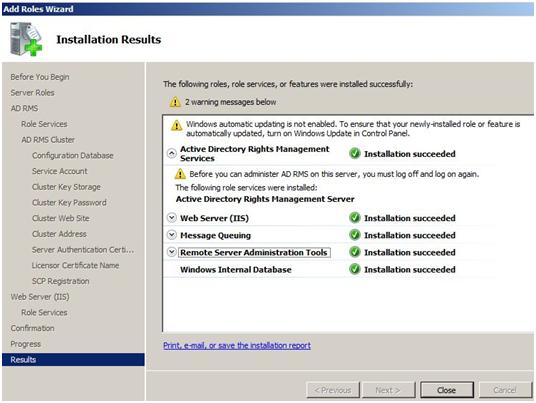This screenshot has height=403, width=536.
Task: Open Role Services under Web Server (IIS)
Action: click(44, 312)
